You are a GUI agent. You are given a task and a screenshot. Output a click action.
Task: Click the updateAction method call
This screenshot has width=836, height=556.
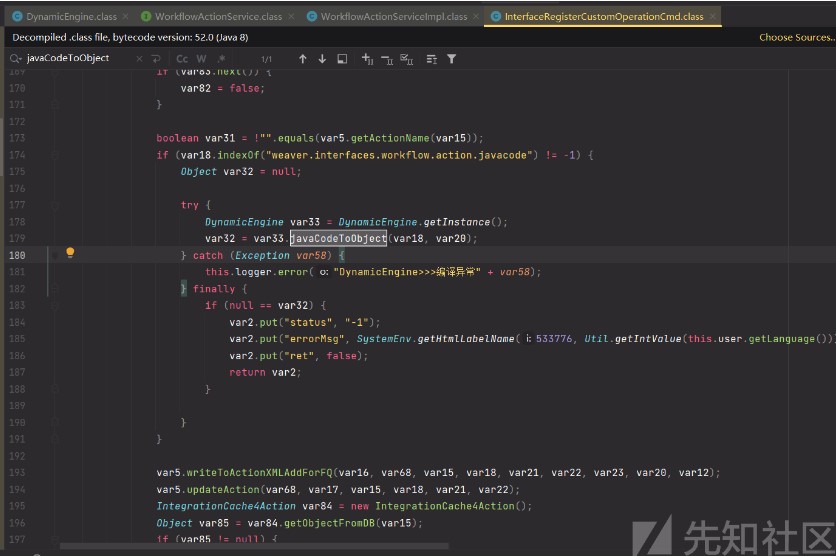click(x=223, y=489)
